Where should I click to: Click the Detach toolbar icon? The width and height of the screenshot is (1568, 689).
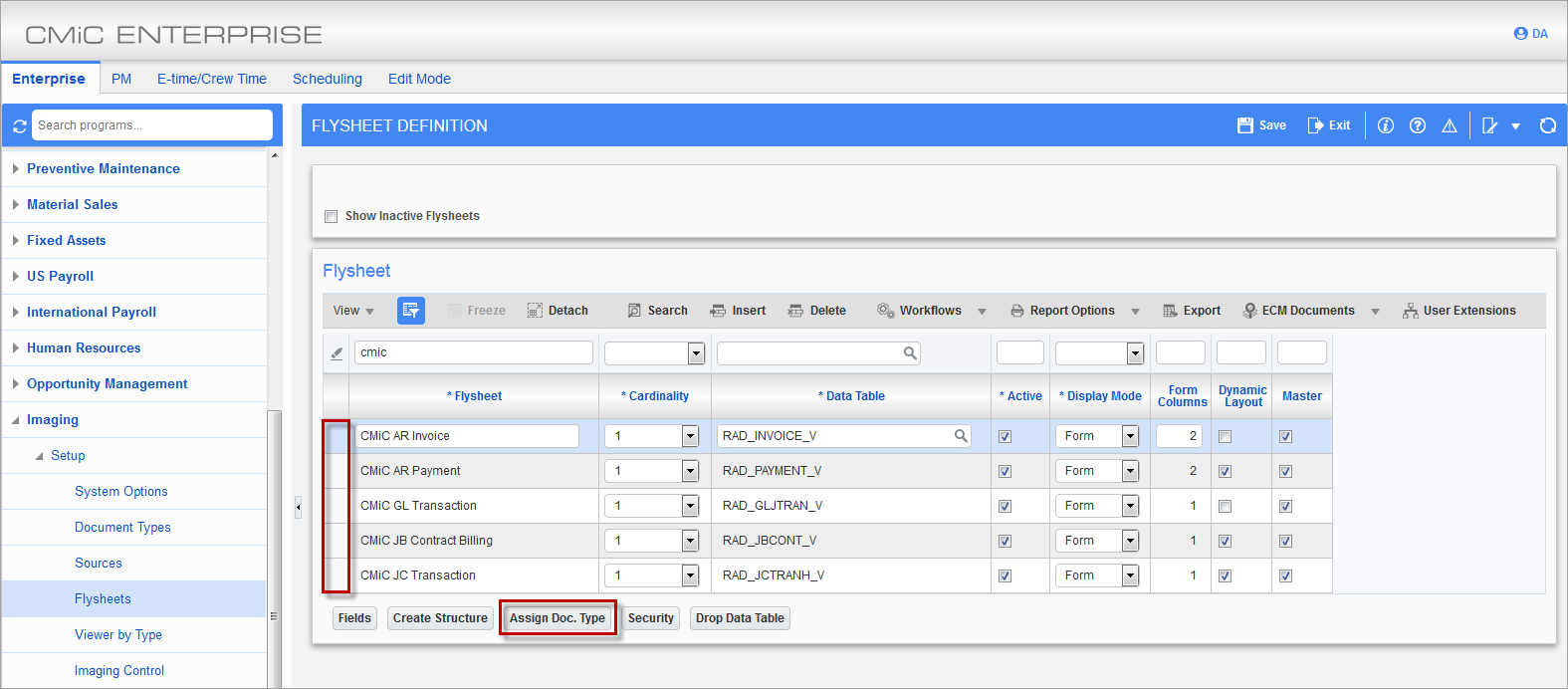535,311
